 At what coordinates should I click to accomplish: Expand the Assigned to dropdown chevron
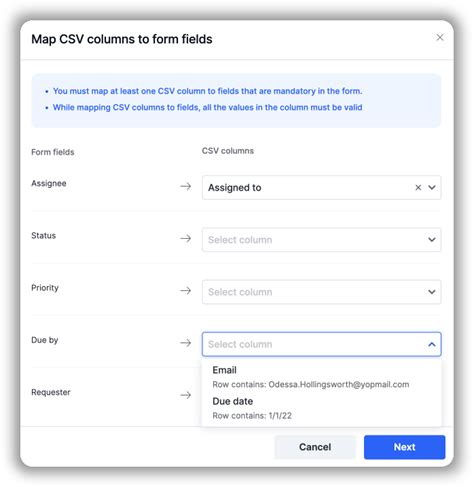pyautogui.click(x=432, y=188)
